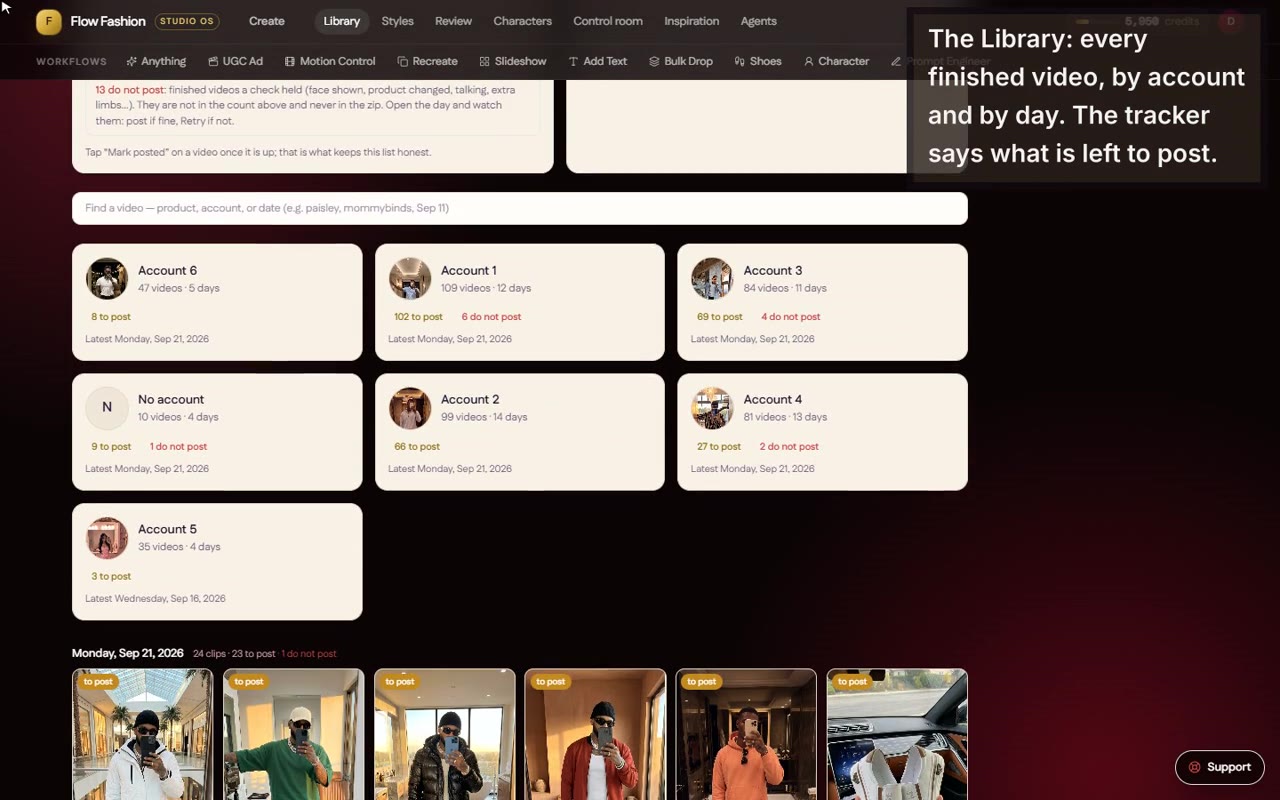This screenshot has width=1280, height=800.
Task: Open the Add Text workflow
Action: point(597,61)
